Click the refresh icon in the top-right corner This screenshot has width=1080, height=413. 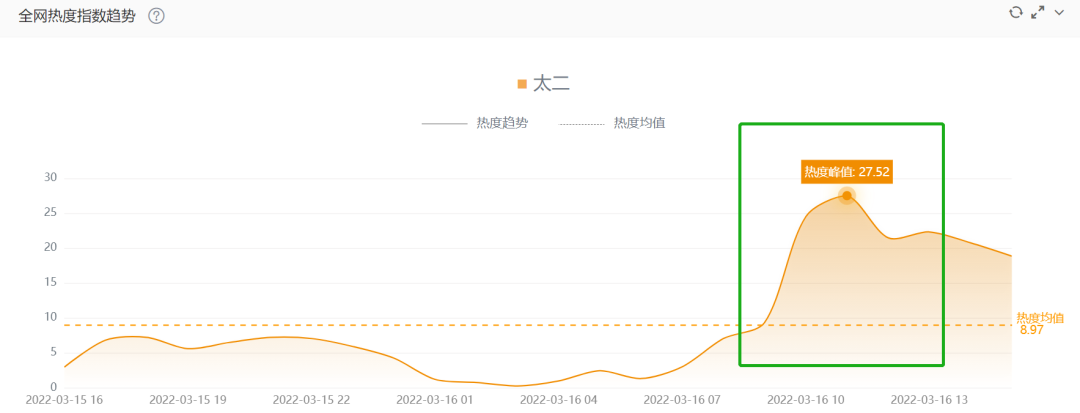click(1015, 12)
